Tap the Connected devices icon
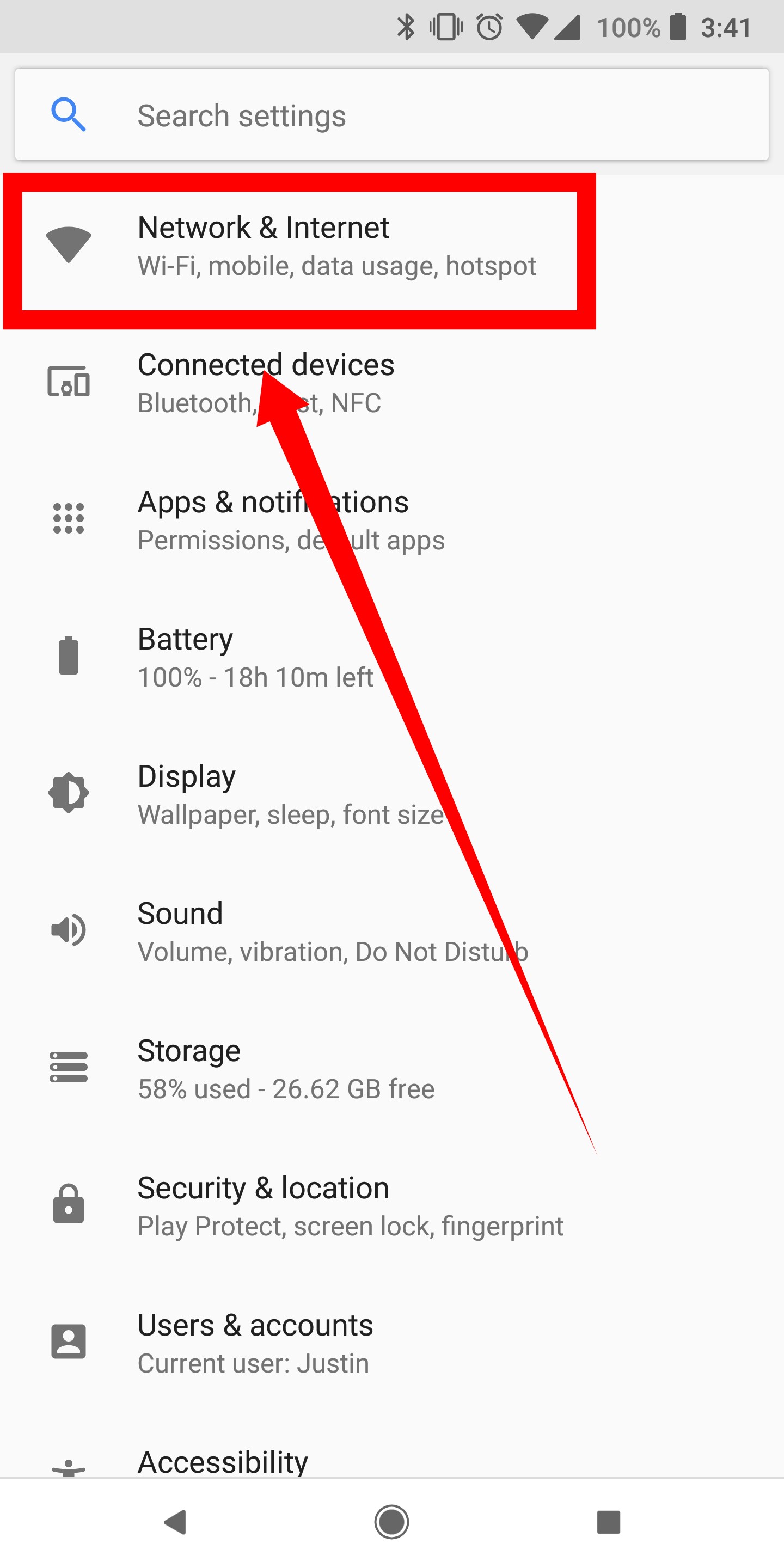 pyautogui.click(x=68, y=382)
